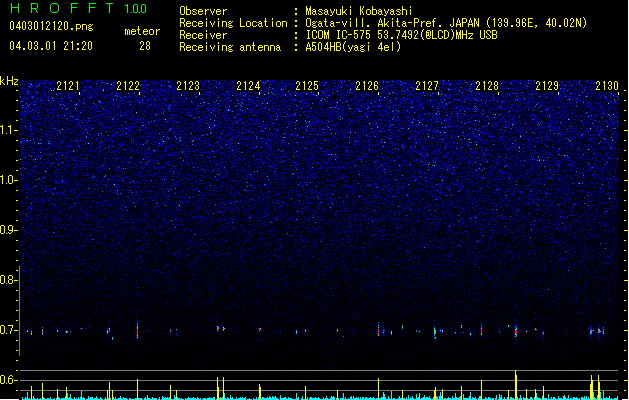Click the 2125 time marker

click(307, 86)
